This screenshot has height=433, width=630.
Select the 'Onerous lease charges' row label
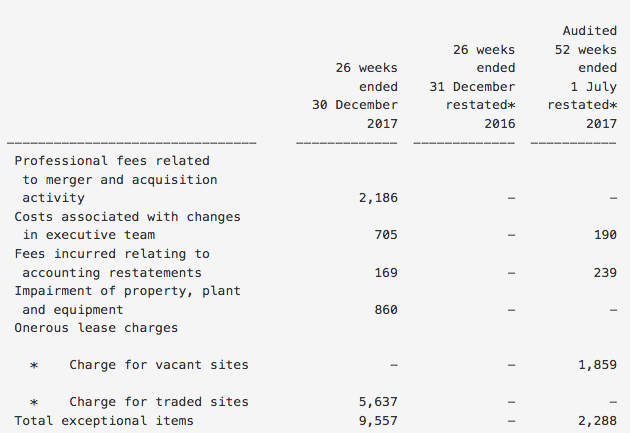pos(96,328)
